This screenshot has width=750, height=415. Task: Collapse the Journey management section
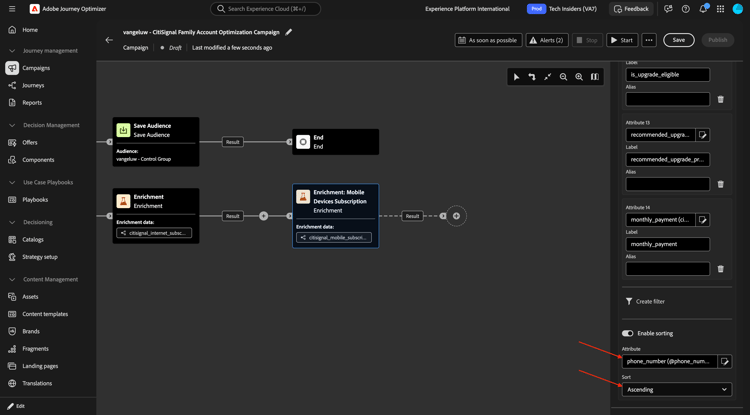(x=12, y=51)
